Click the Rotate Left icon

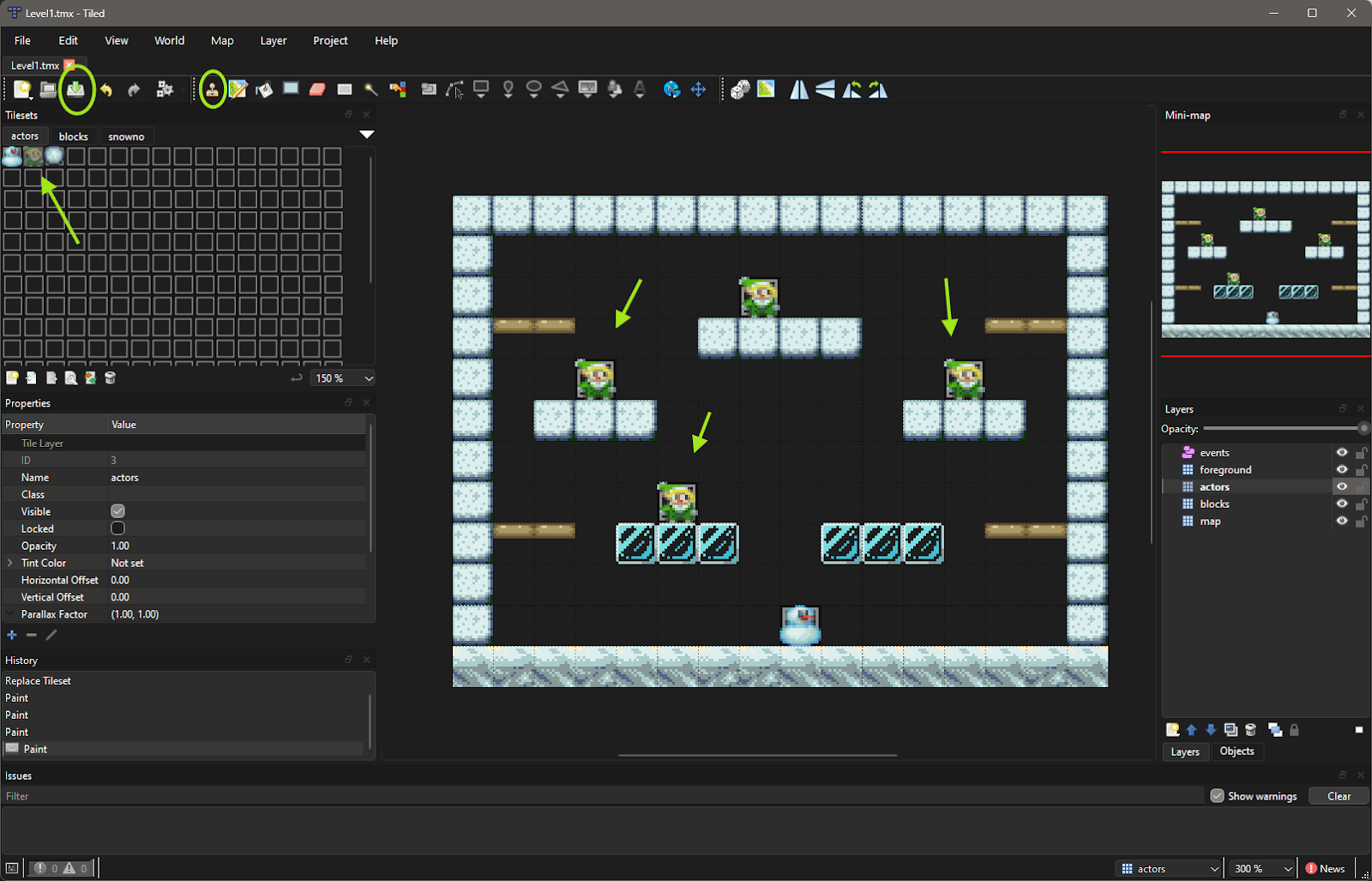(x=852, y=89)
